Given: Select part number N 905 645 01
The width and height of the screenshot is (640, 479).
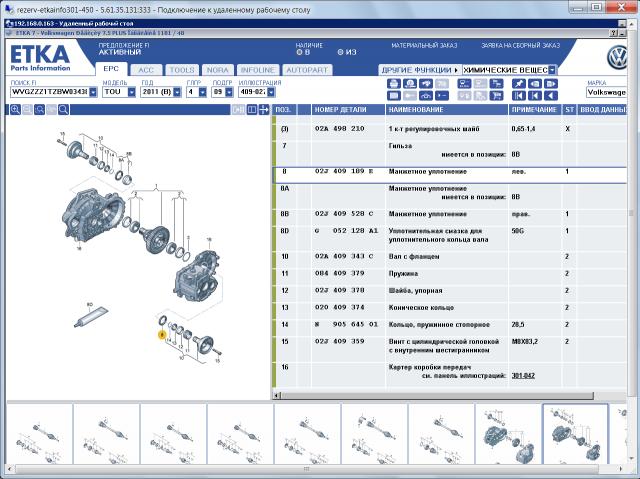Looking at the screenshot, I should [346, 325].
